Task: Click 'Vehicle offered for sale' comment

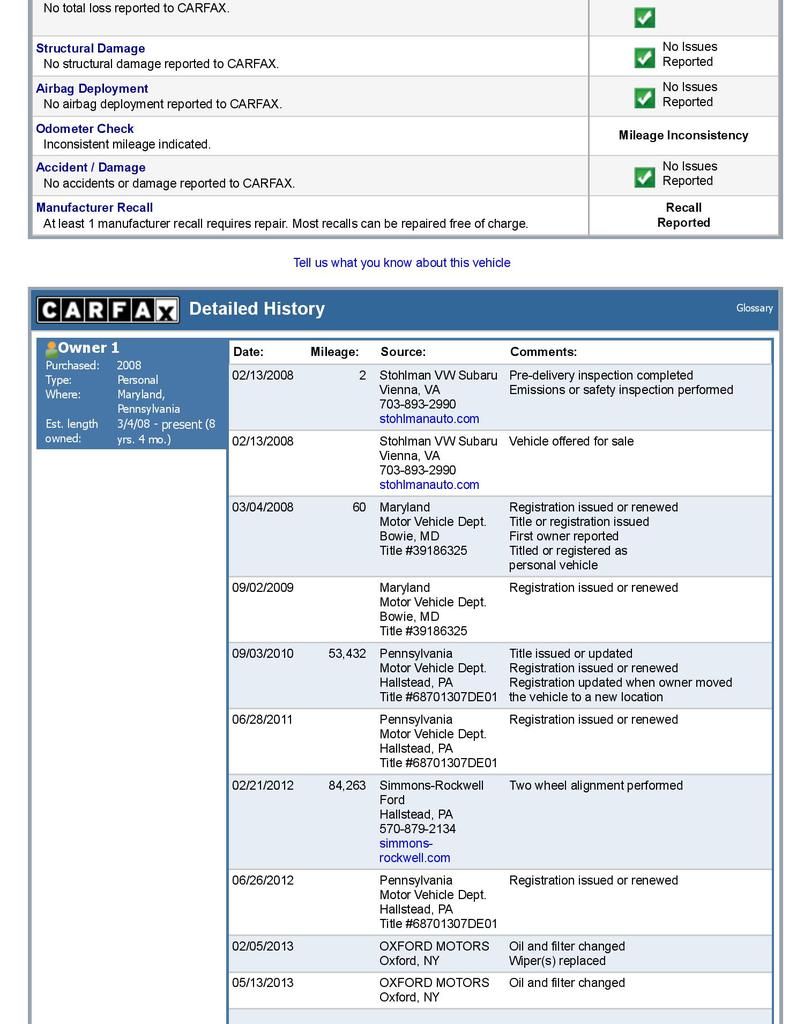Action: click(x=571, y=441)
